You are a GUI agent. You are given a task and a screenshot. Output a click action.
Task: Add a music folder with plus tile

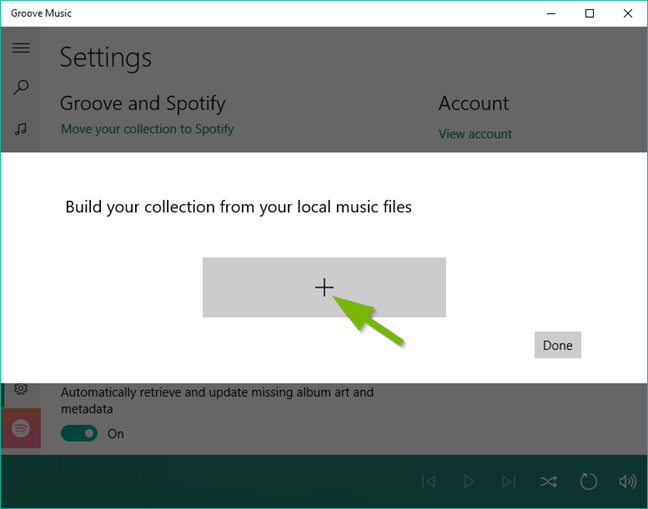click(x=324, y=287)
